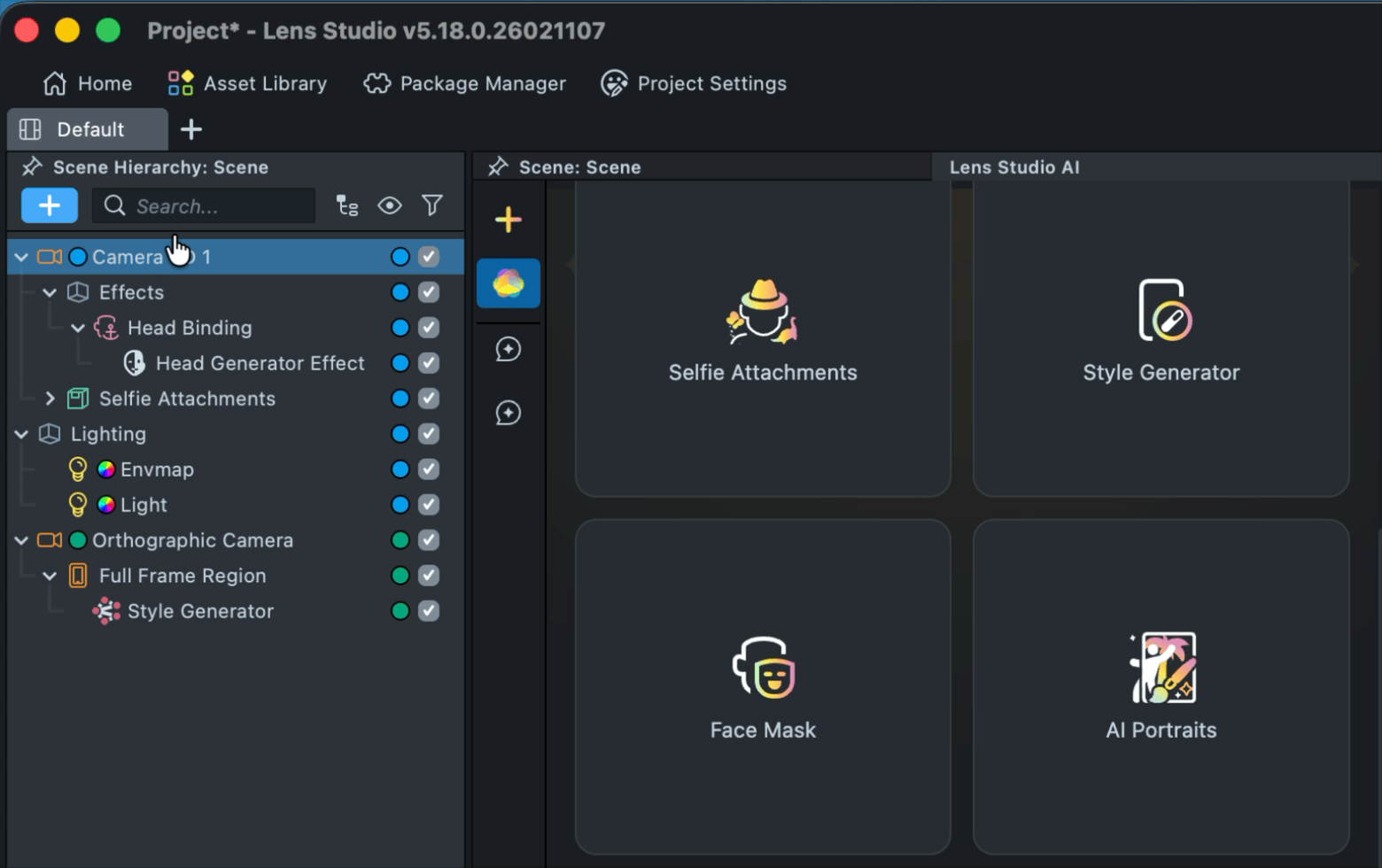Open the AI Portraits generator card
Viewport: 1382px width, 868px height.
click(1161, 686)
